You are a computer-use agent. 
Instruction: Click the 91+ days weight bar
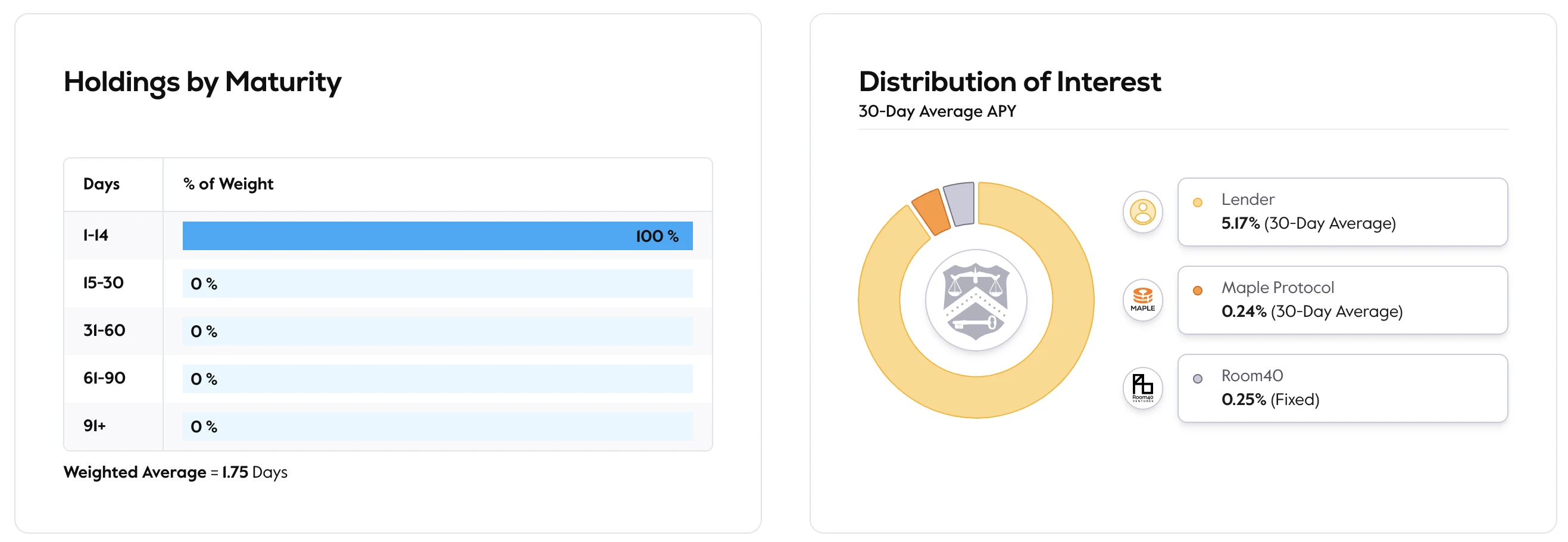point(437,426)
